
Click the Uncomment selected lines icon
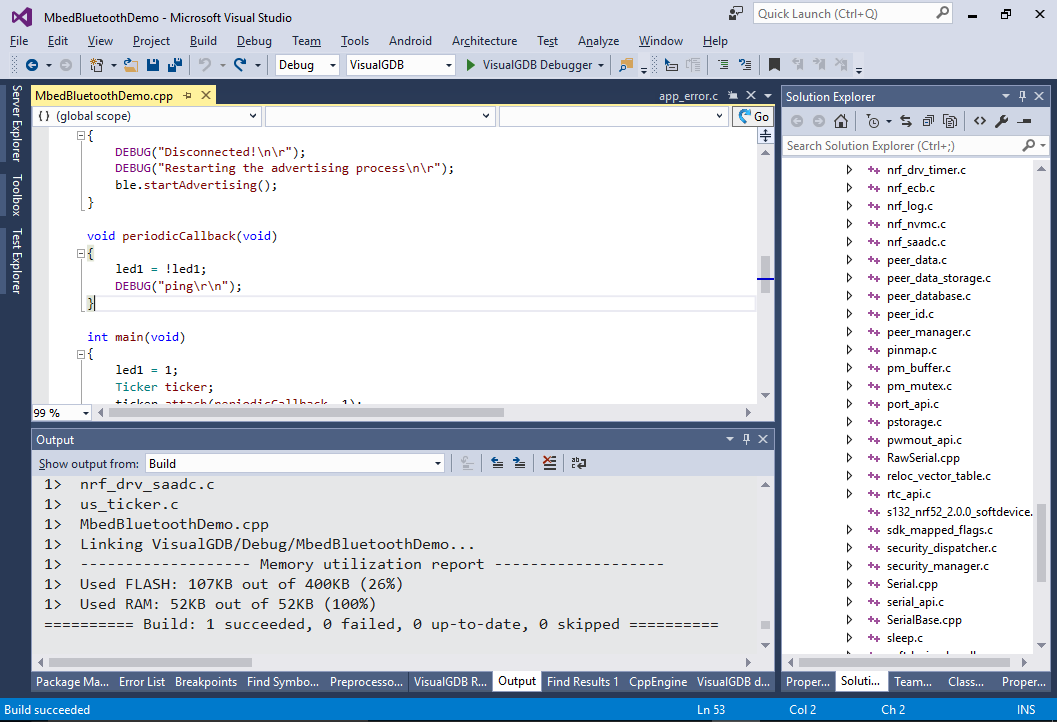745,65
